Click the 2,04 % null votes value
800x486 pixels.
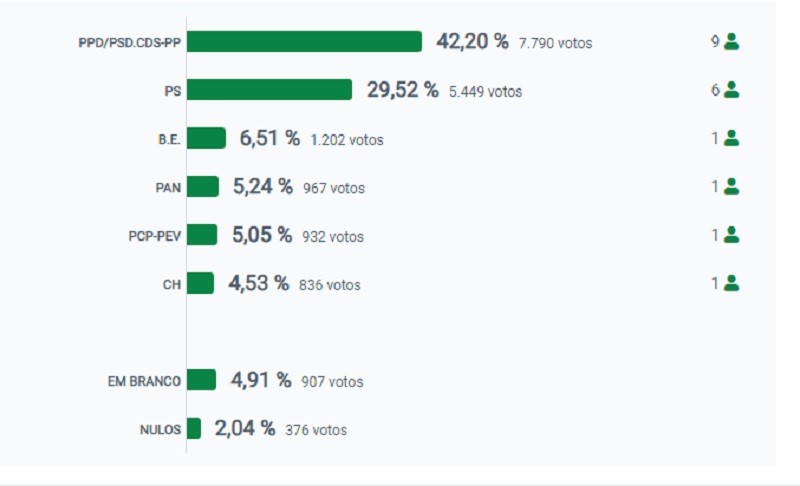coord(245,428)
